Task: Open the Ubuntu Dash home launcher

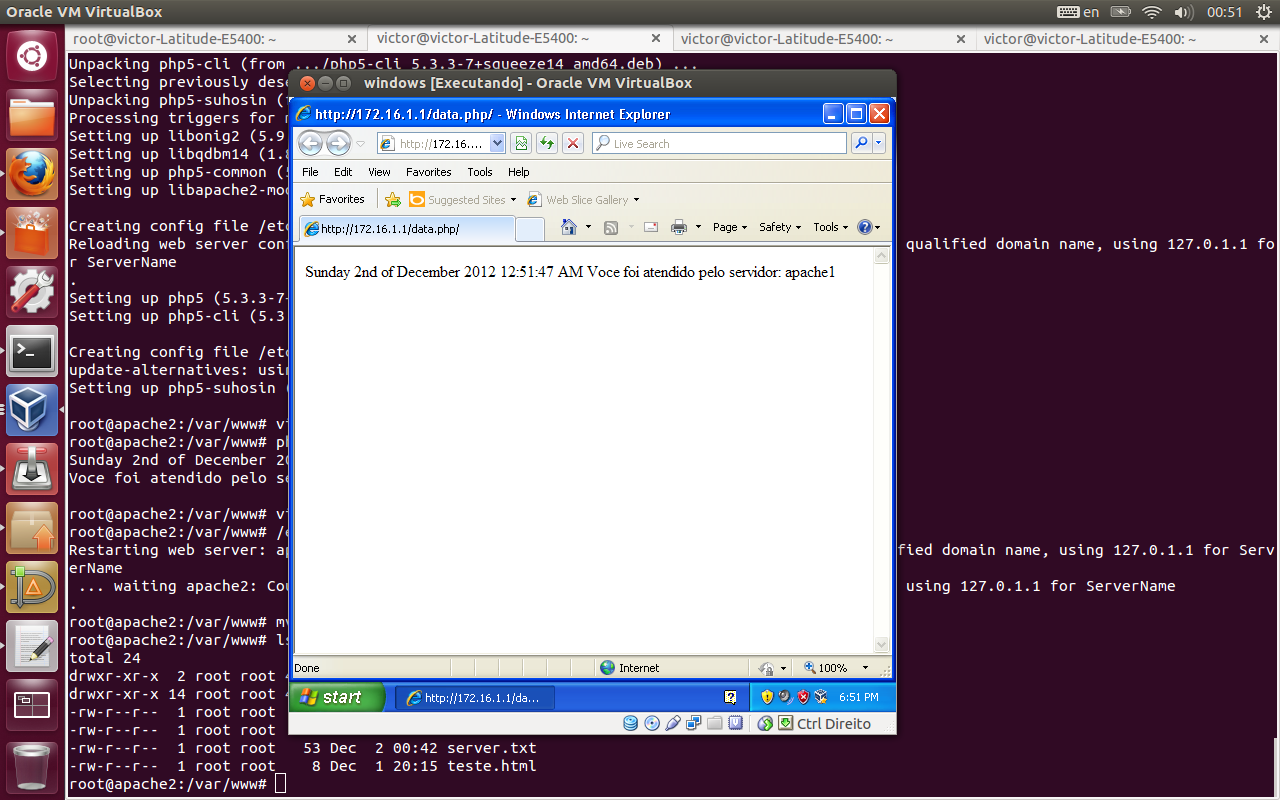Action: 31,55
